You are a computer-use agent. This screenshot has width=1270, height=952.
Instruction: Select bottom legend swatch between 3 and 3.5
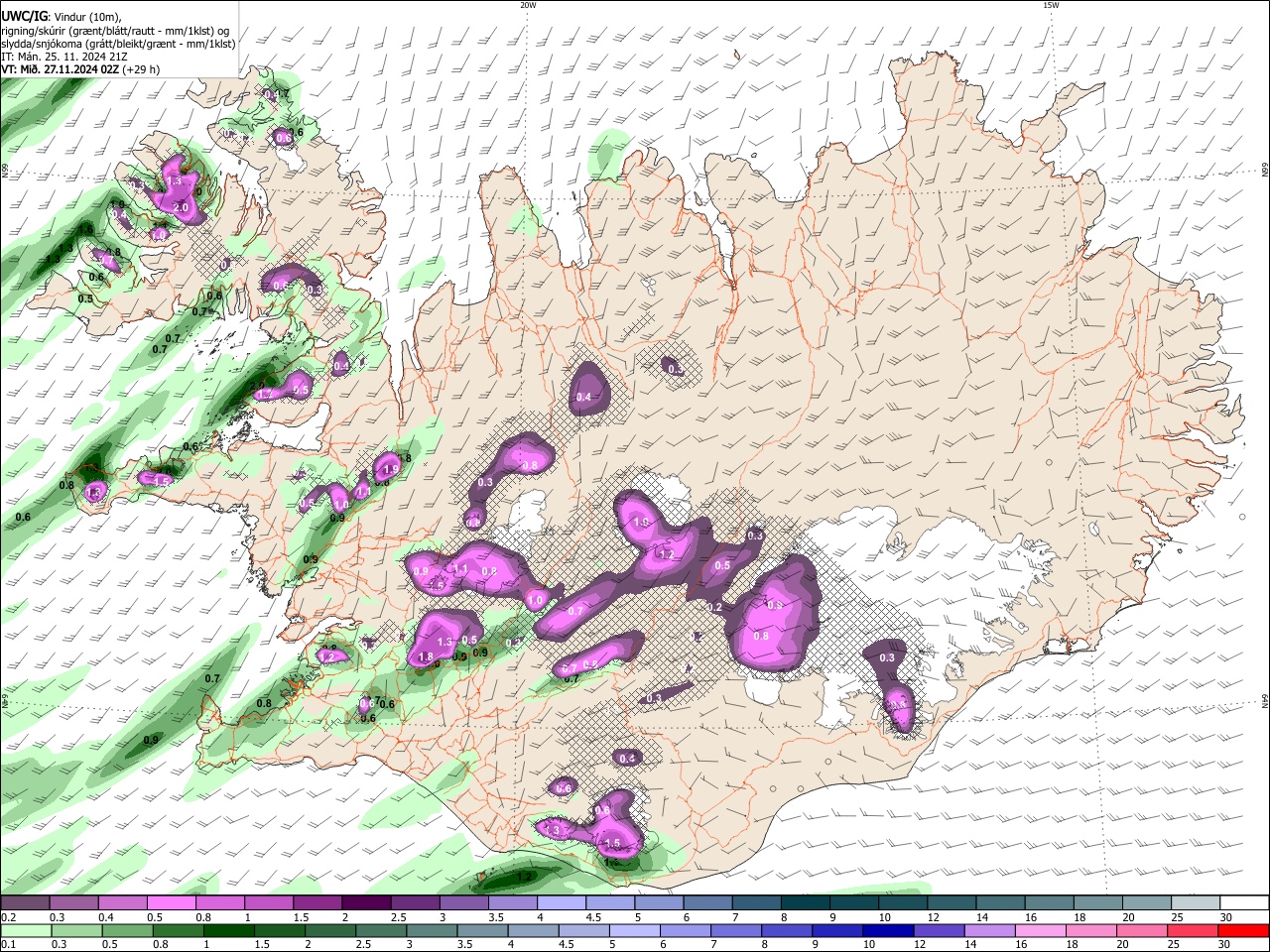(432, 930)
